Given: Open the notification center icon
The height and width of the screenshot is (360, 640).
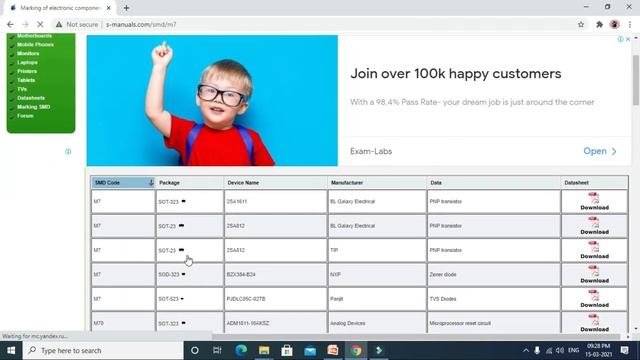Looking at the screenshot, I should point(624,350).
